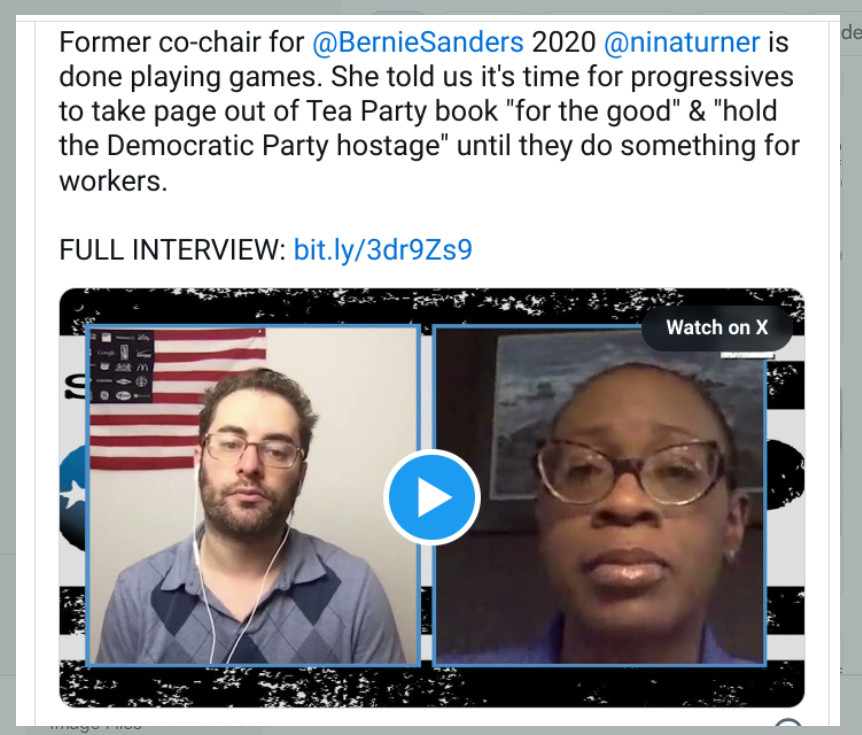Viewport: 862px width, 735px height.
Task: Click the cut-off 'de' text on the right edge
Action: [x=851, y=32]
